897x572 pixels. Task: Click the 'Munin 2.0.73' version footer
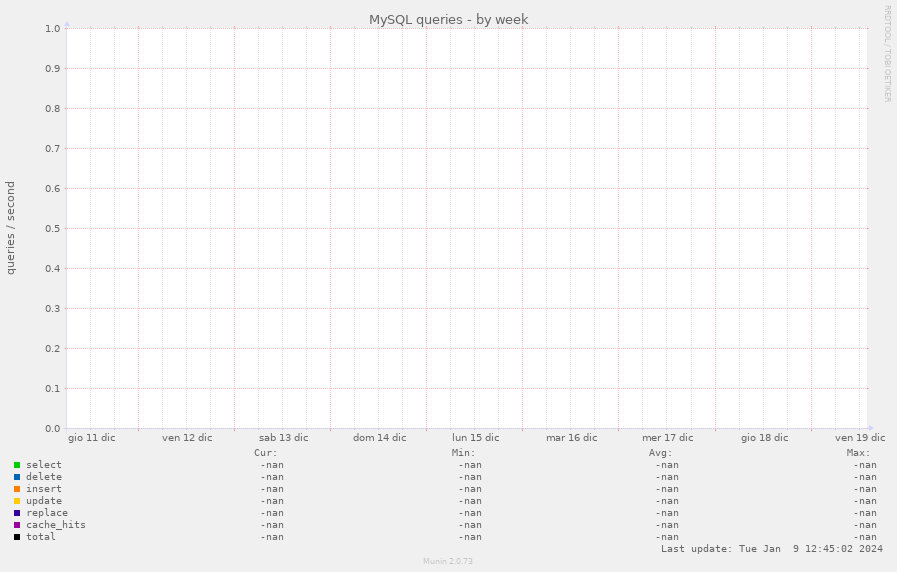coord(448,561)
